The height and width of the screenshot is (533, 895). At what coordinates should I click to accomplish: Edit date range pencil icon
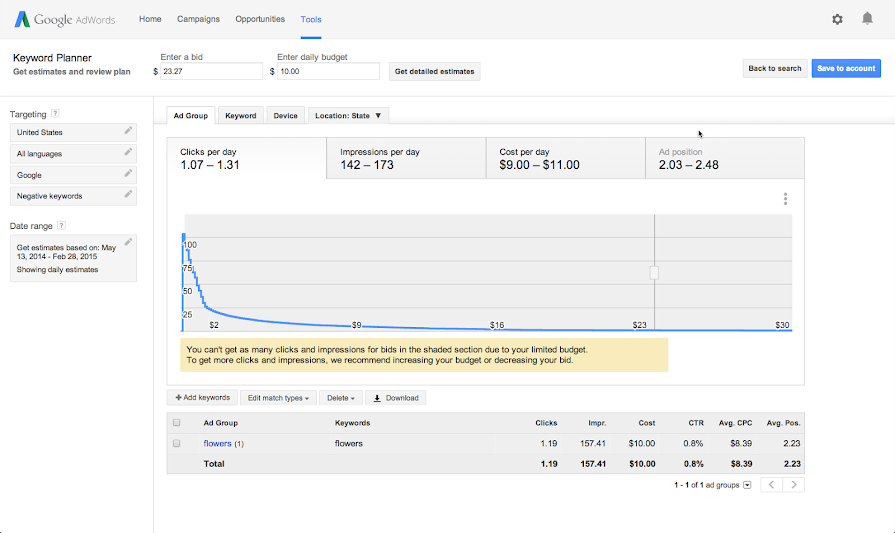pyautogui.click(x=128, y=242)
